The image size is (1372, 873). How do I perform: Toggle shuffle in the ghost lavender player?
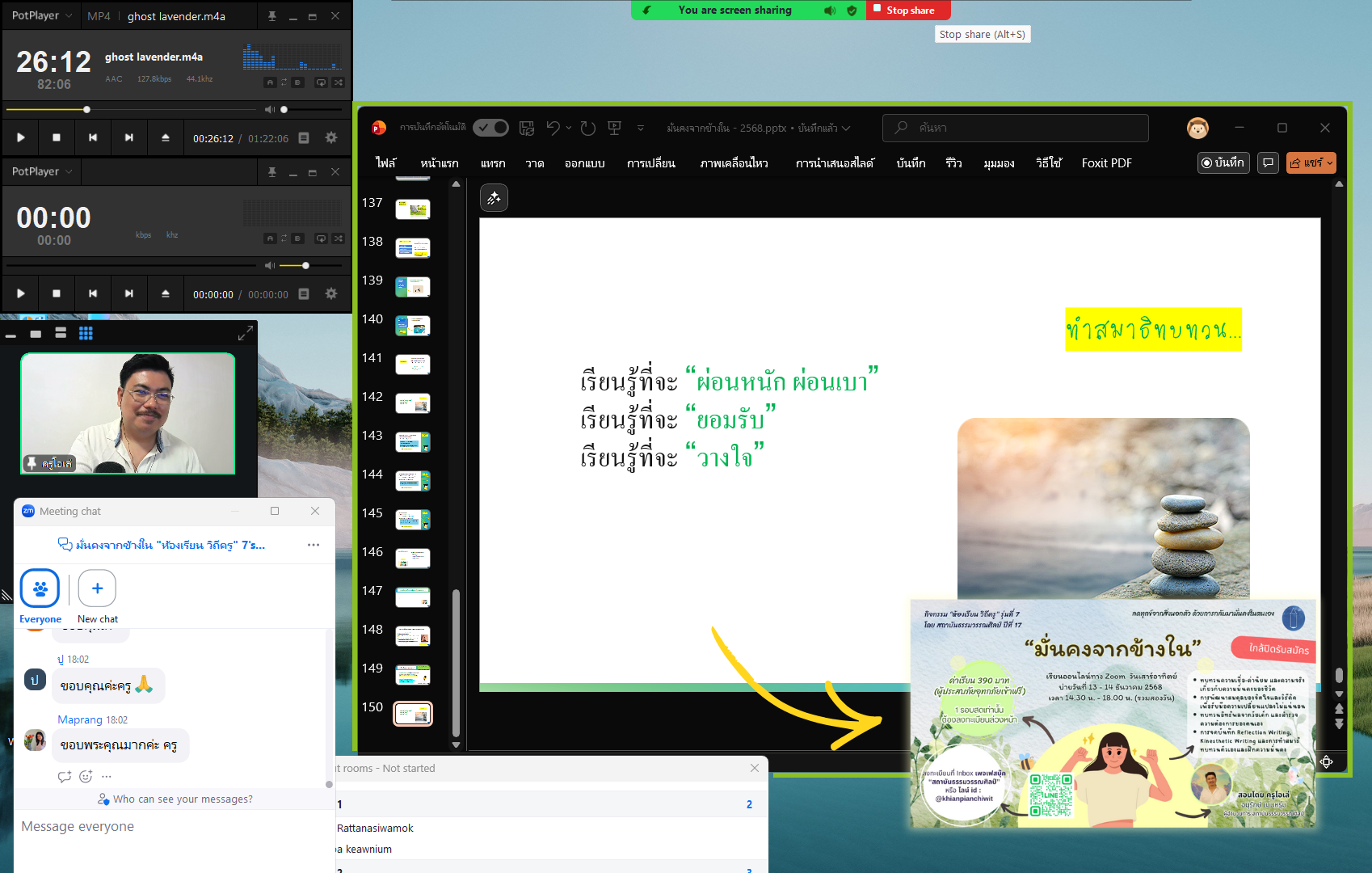339,82
